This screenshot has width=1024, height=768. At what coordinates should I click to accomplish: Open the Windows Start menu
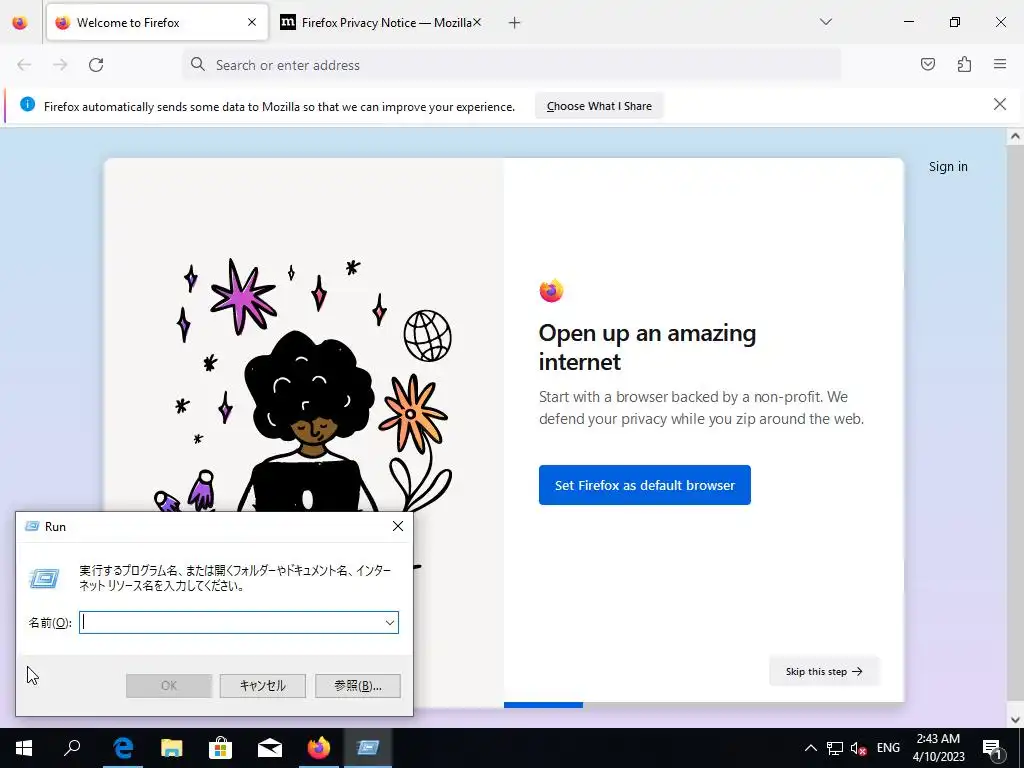pyautogui.click(x=24, y=748)
